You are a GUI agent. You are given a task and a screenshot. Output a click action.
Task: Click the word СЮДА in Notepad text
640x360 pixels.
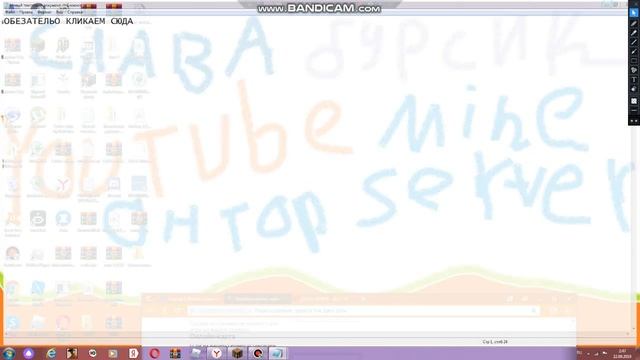[122, 21]
